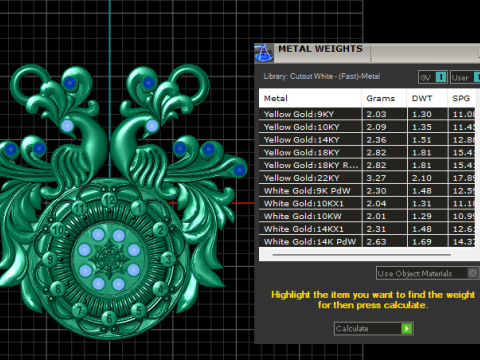Click the number 12 on the clock model
Viewport: 480px width, 360px height.
point(109,200)
